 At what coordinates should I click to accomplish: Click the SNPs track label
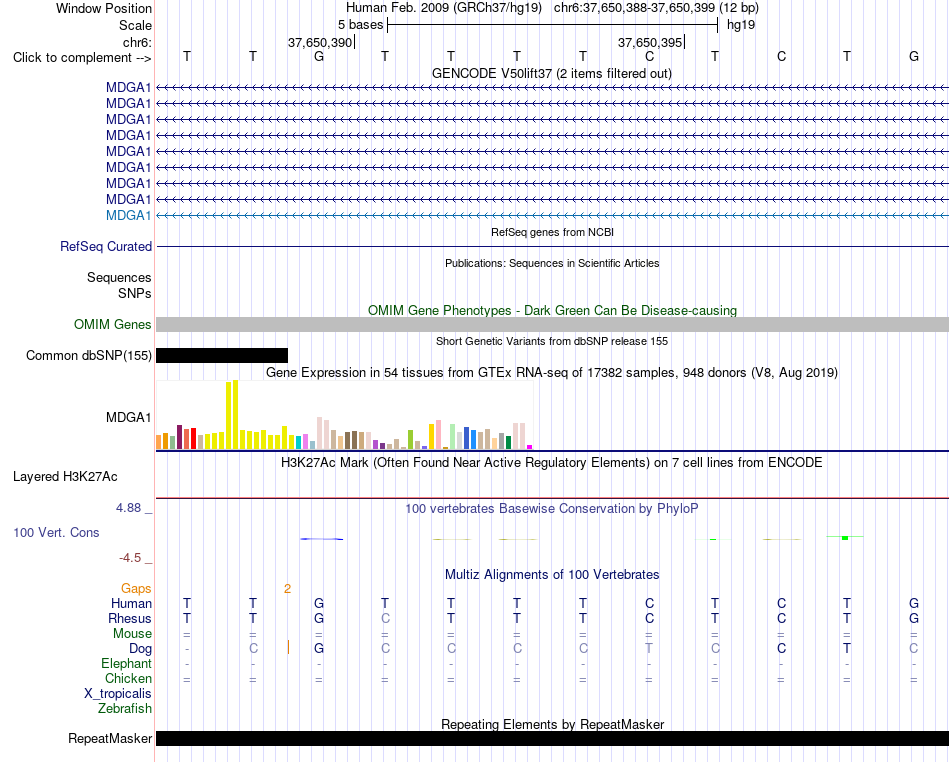pyautogui.click(x=135, y=293)
